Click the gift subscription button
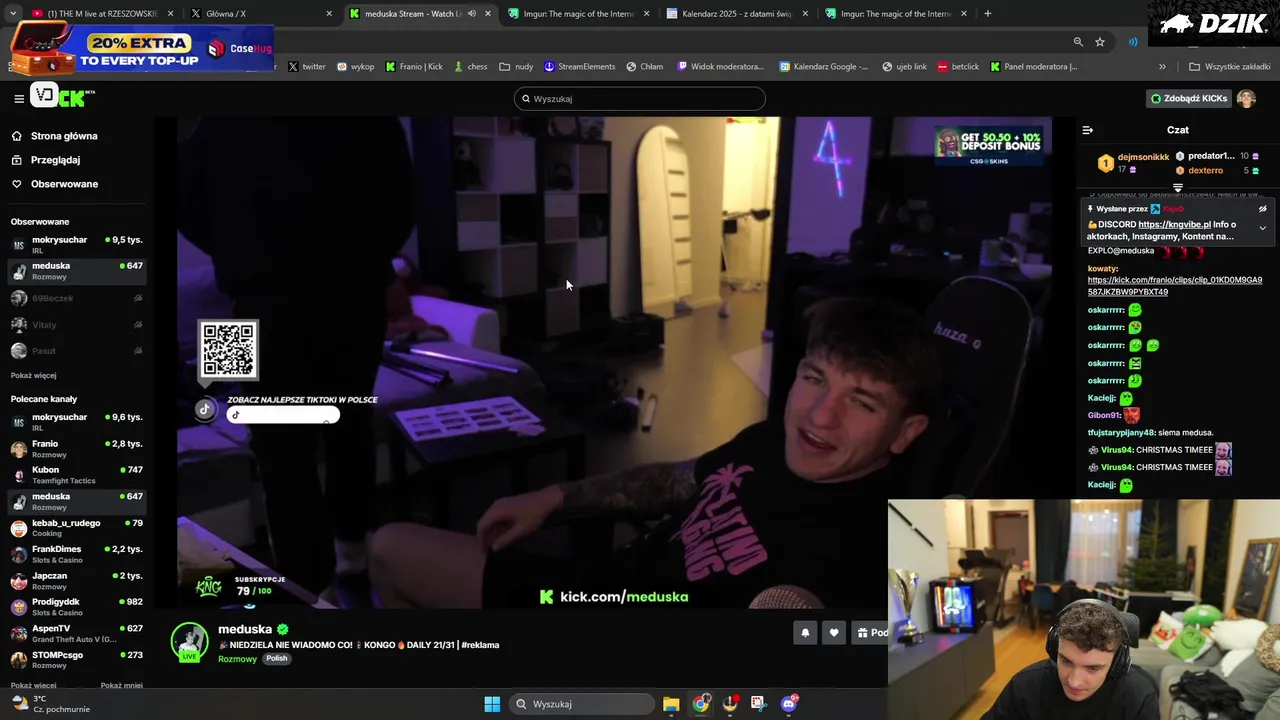1280x720 pixels. click(x=871, y=632)
